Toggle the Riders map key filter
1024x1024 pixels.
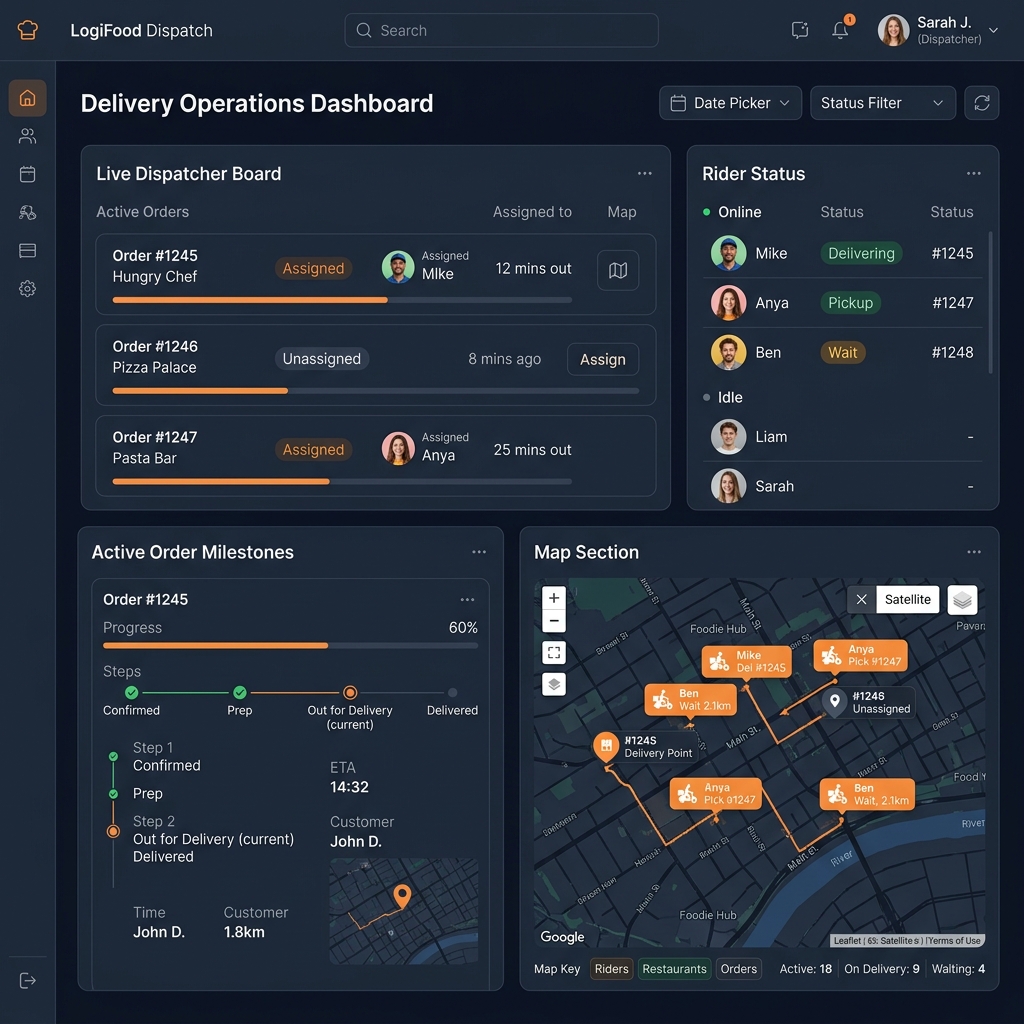tap(611, 968)
